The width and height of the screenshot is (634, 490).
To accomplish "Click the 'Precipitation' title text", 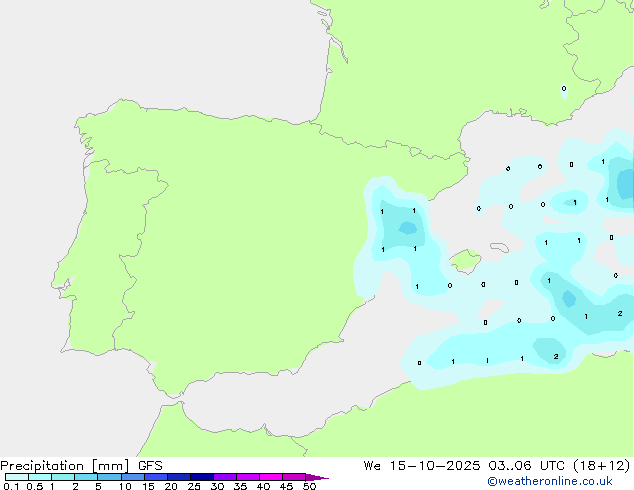I will point(42,466).
